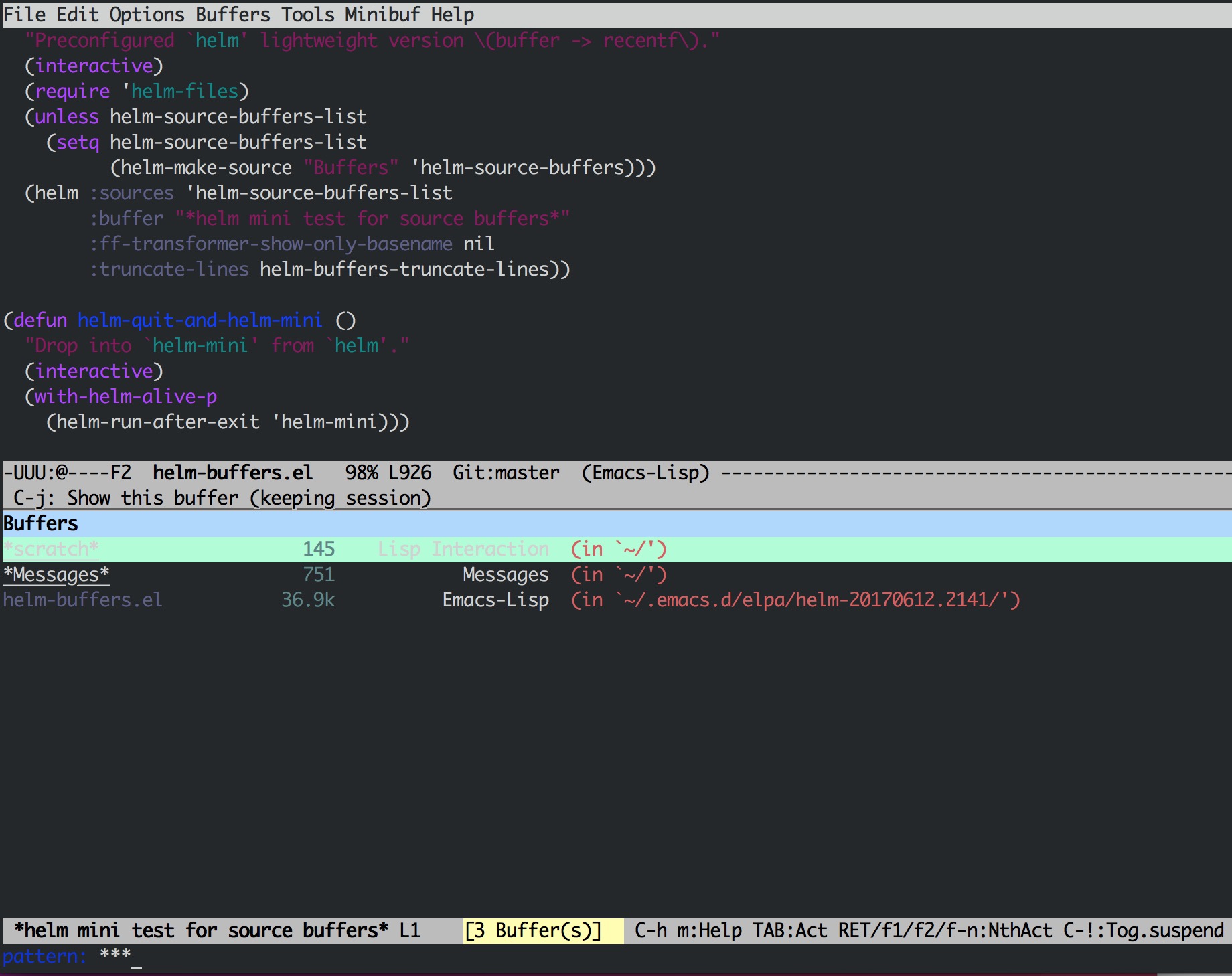Click the :ff-transformer-show-only-basename keyword
1232x976 pixels.
coord(271,244)
